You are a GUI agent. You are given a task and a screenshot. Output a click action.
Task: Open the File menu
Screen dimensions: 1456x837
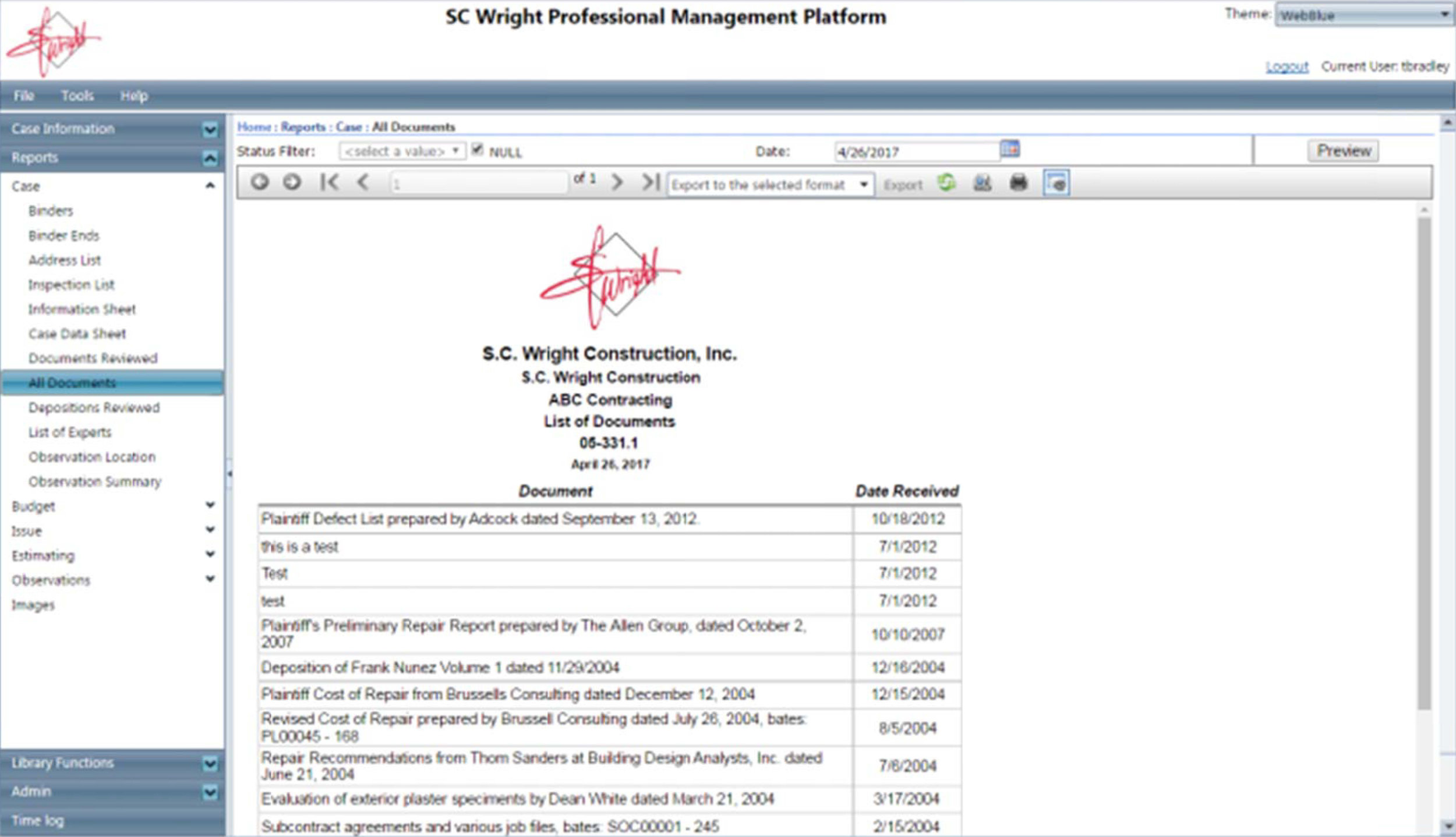coord(24,95)
